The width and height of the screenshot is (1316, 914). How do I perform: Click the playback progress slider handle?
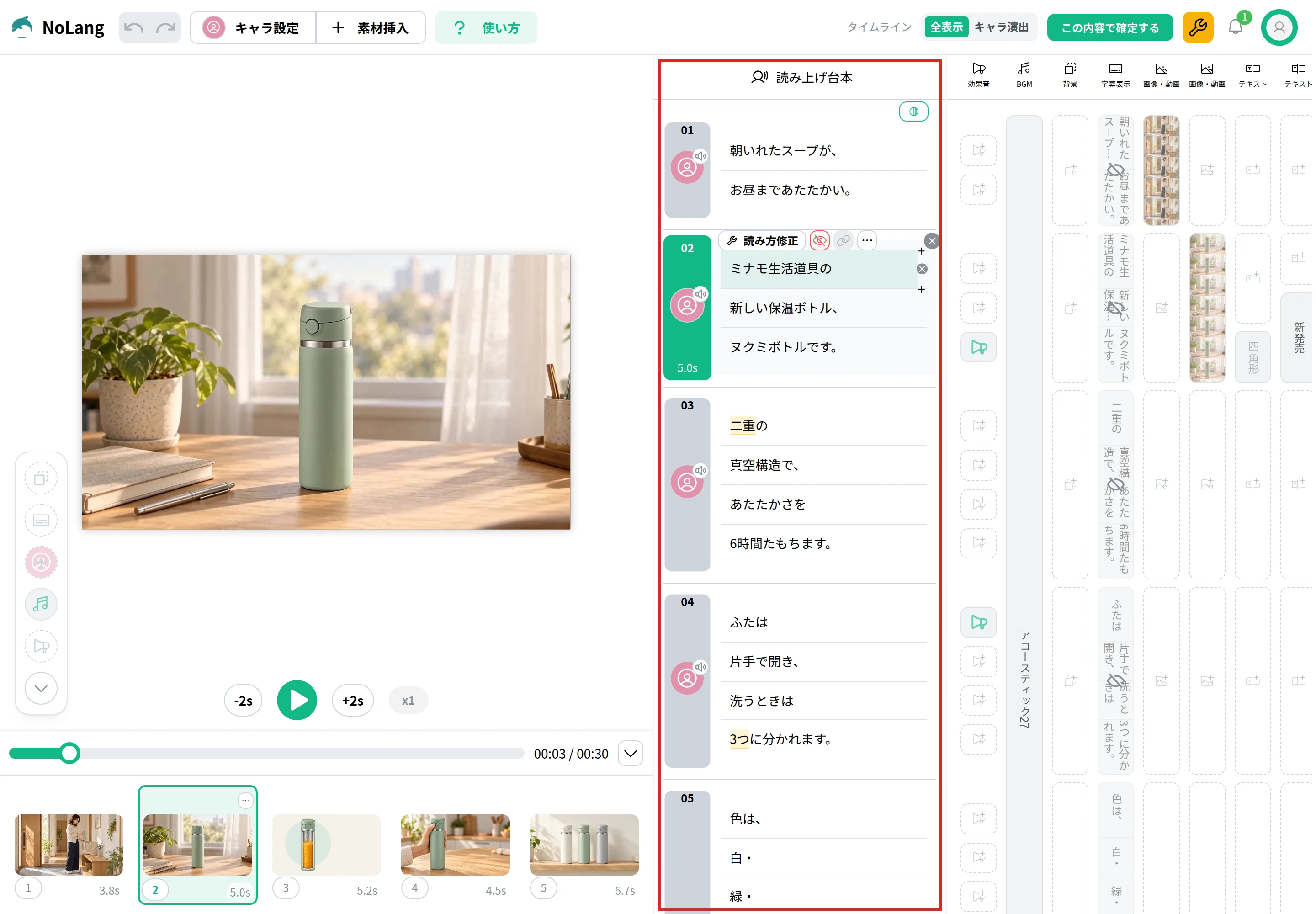point(69,753)
